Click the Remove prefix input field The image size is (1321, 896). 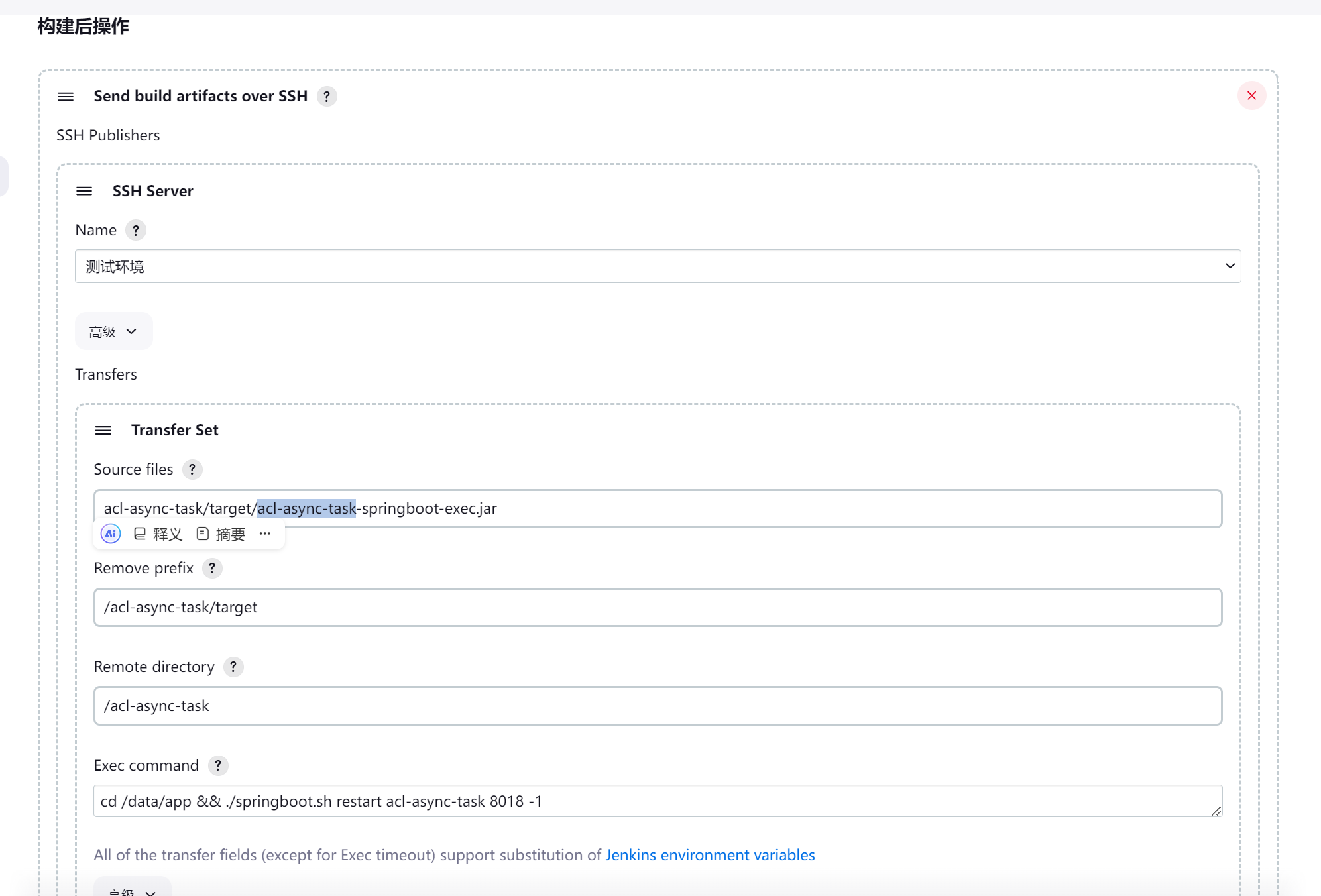pos(658,607)
